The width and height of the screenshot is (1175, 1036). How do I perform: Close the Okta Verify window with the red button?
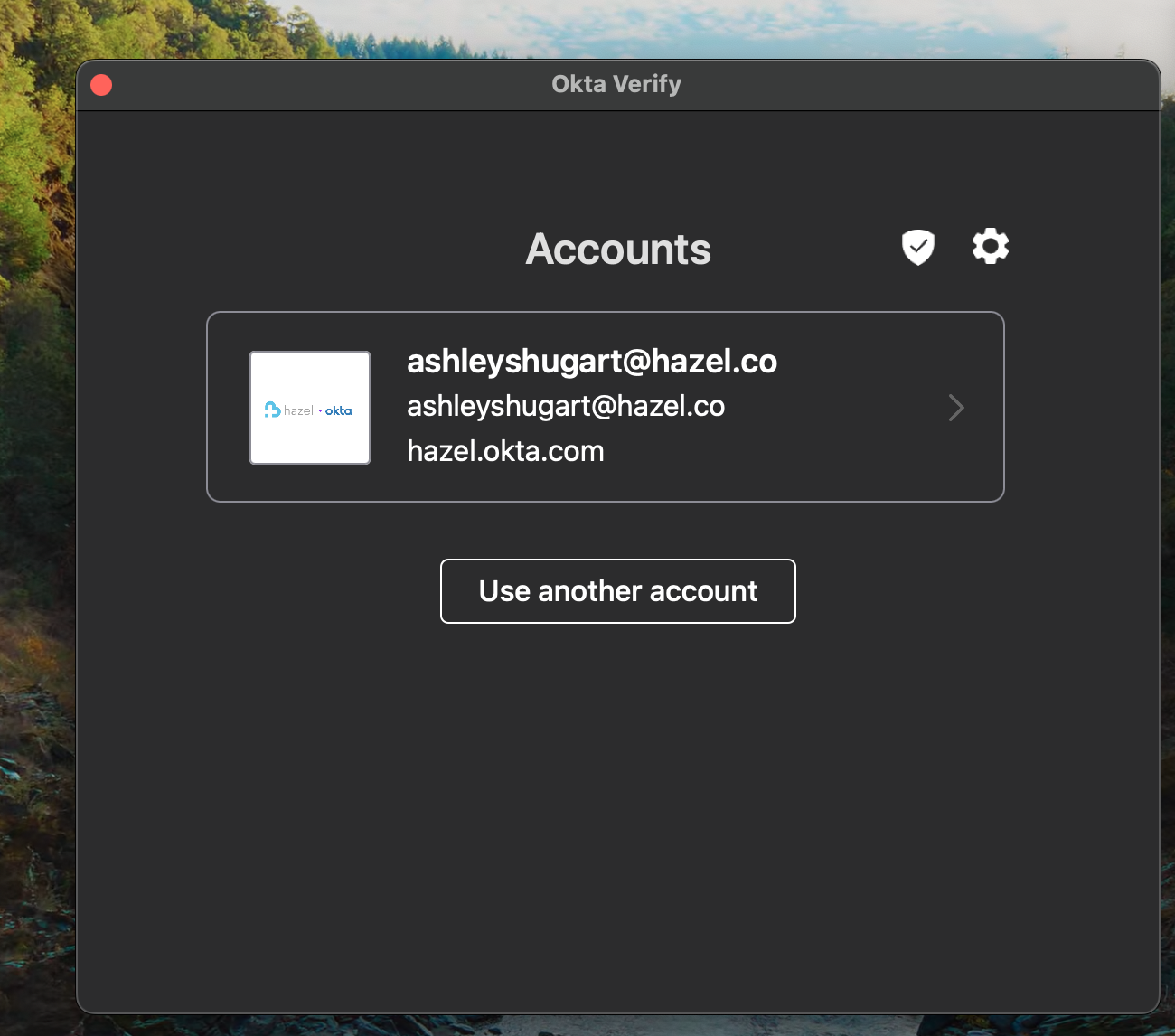[101, 85]
